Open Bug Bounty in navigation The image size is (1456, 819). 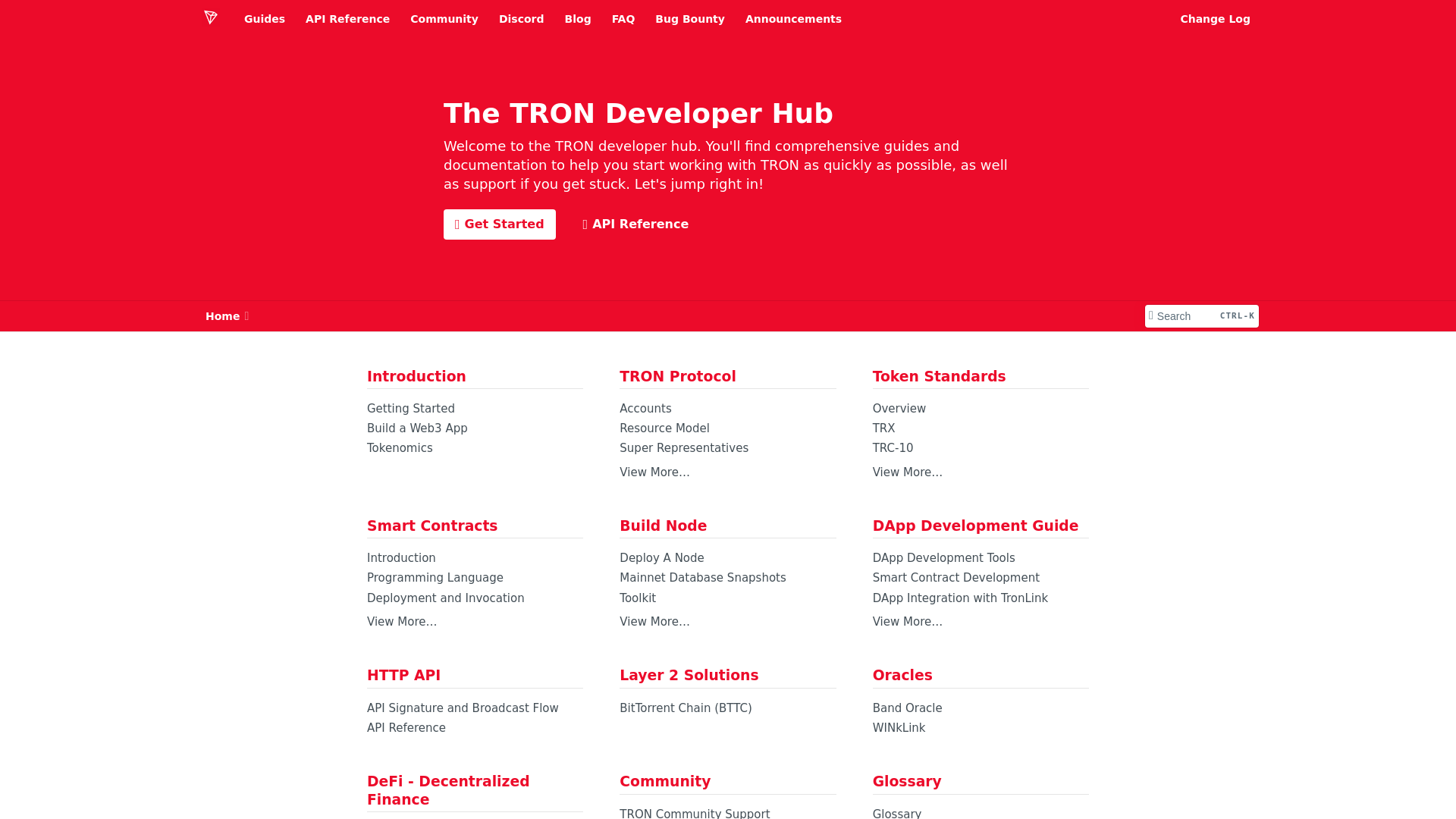tap(690, 19)
